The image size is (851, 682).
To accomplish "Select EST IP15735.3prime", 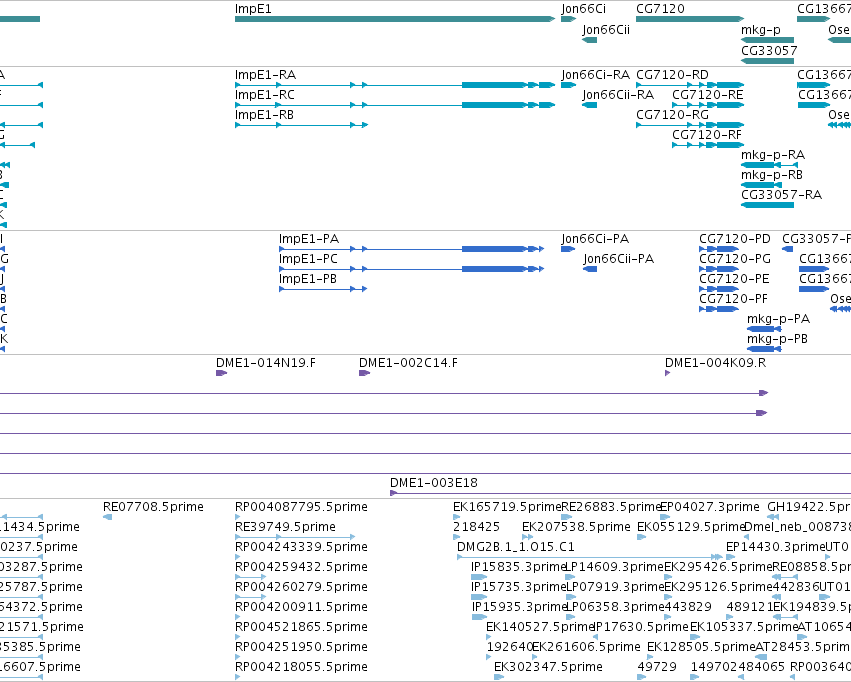I will [479, 597].
